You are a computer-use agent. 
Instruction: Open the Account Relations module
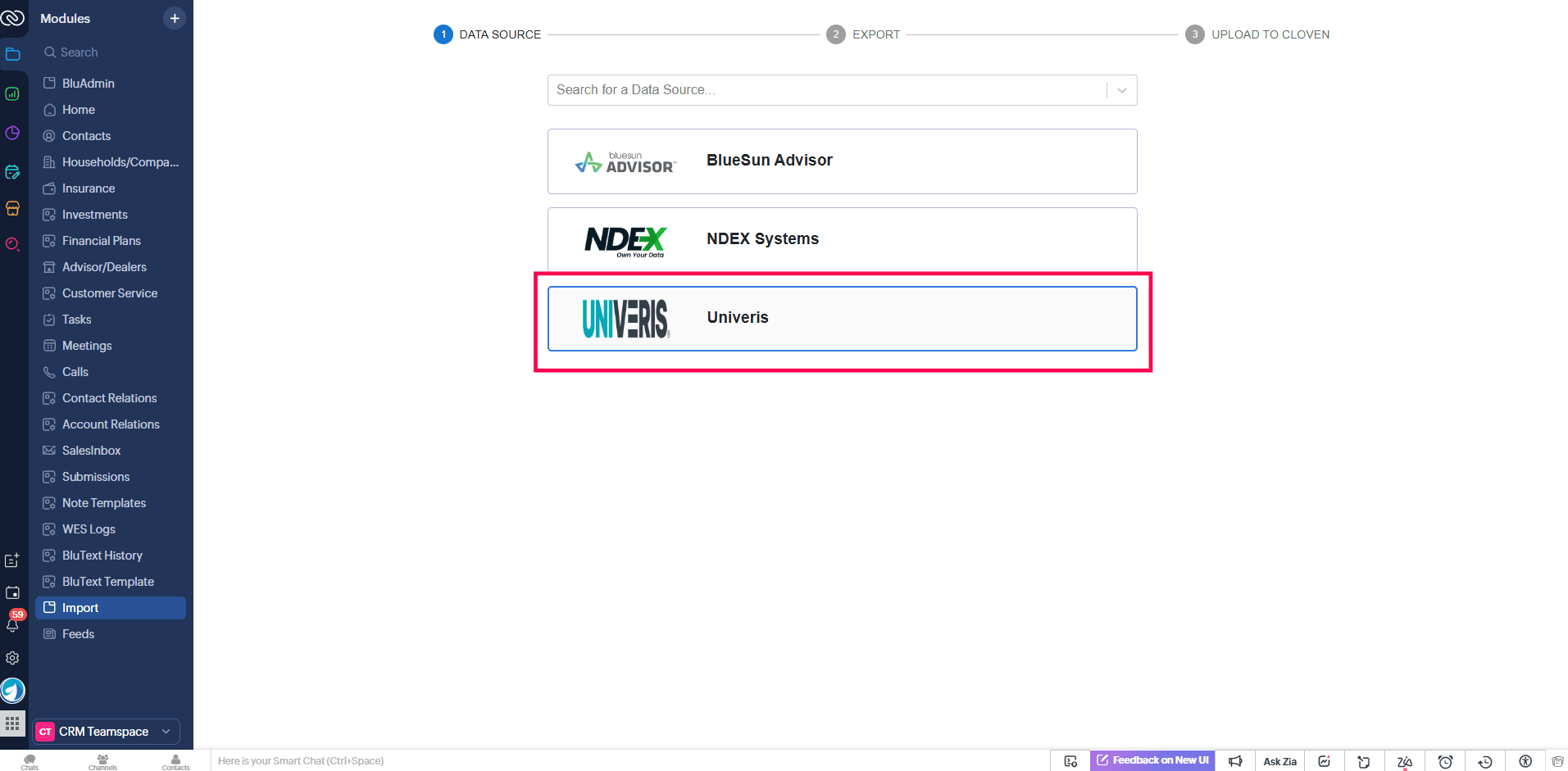[111, 424]
